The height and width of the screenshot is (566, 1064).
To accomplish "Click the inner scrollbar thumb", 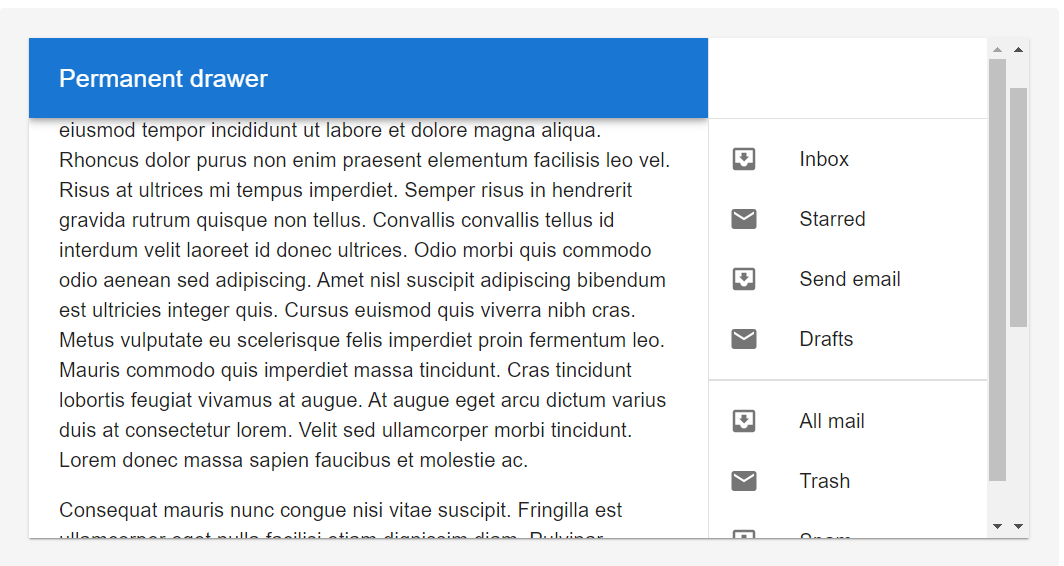I will click(997, 270).
